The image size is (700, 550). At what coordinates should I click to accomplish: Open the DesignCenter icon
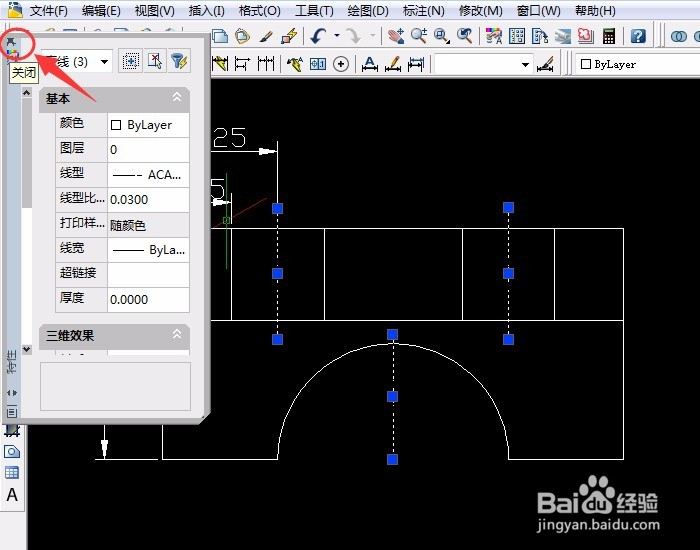click(517, 36)
